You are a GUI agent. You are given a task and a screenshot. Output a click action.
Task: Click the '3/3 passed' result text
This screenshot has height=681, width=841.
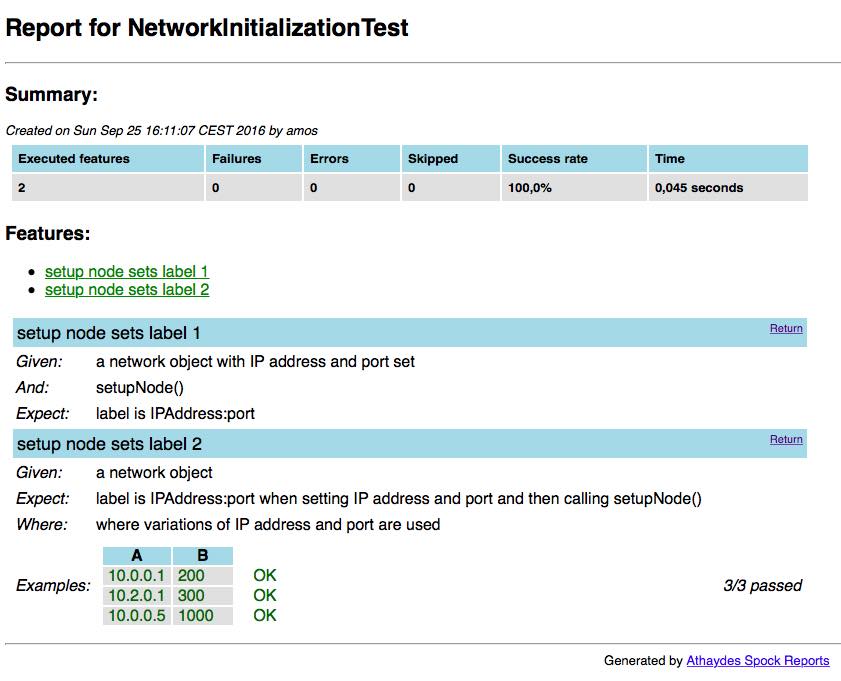pyautogui.click(x=762, y=586)
